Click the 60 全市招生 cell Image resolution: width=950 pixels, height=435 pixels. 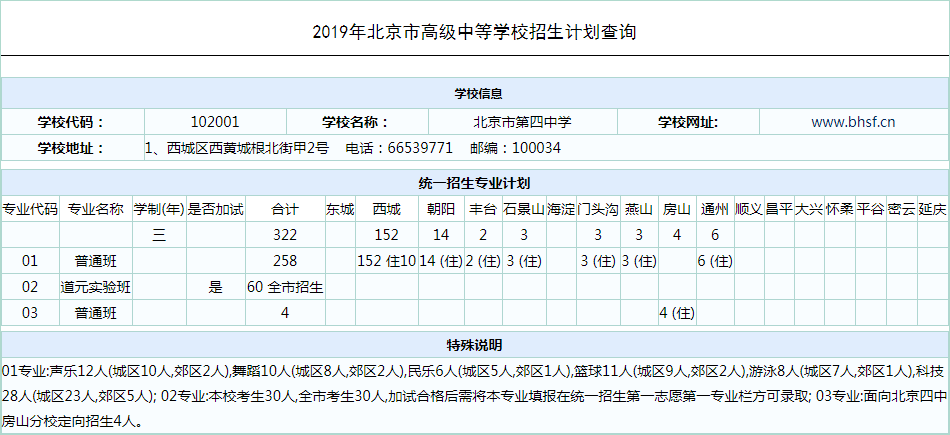click(x=285, y=287)
